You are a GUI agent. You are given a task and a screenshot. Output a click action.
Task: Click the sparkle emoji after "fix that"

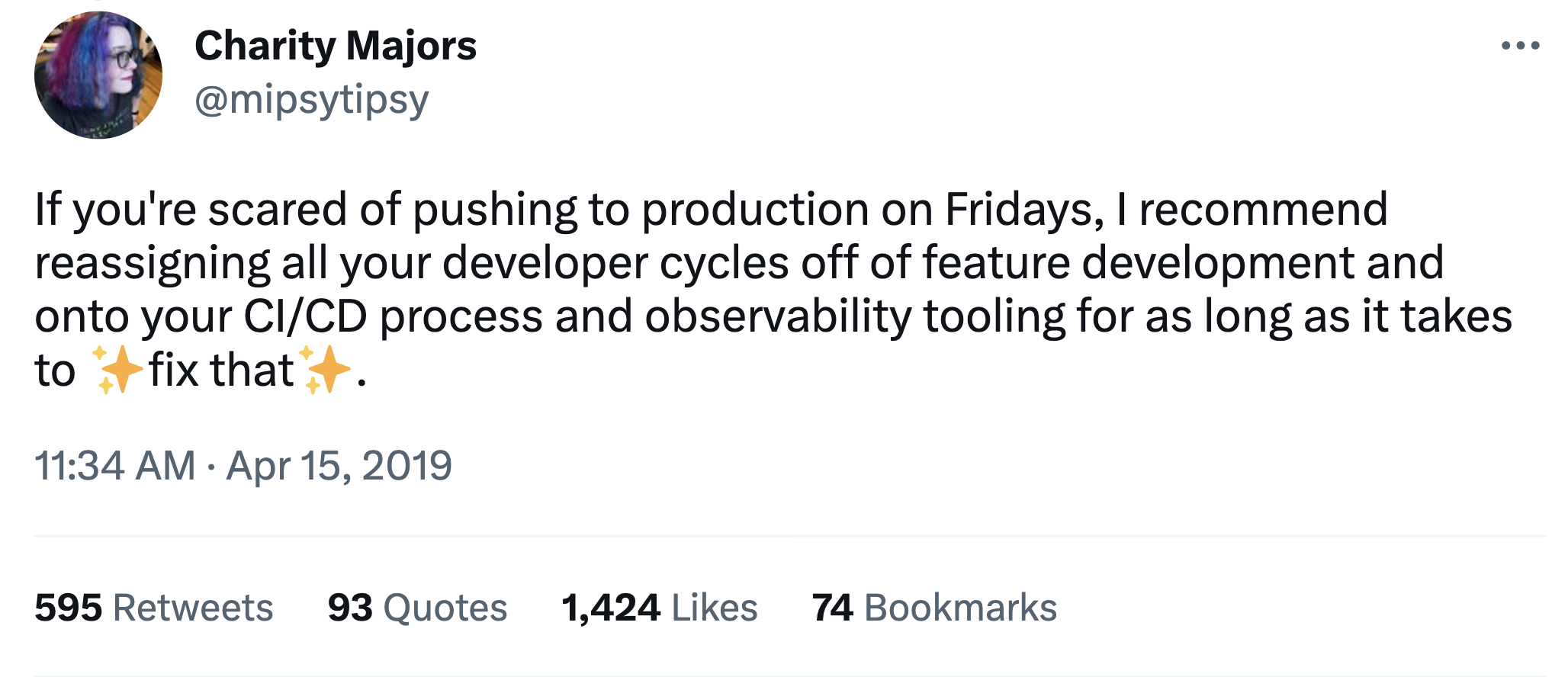326,370
